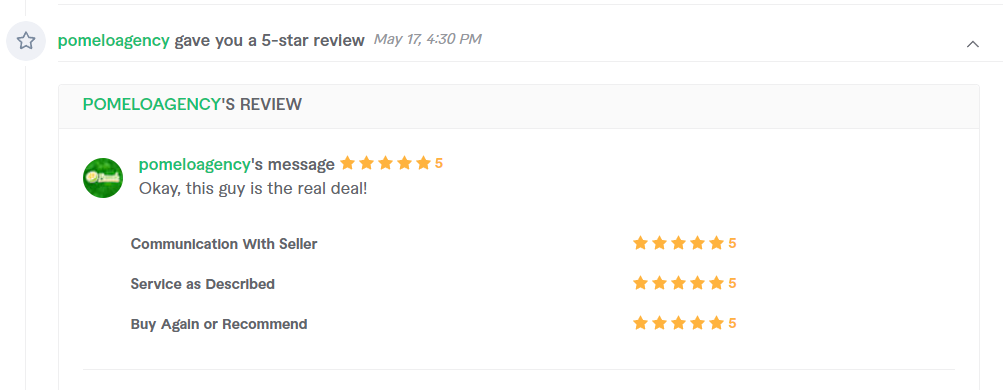The image size is (1003, 390).
Task: Select the 'Service as Described' label
Action: (x=203, y=284)
